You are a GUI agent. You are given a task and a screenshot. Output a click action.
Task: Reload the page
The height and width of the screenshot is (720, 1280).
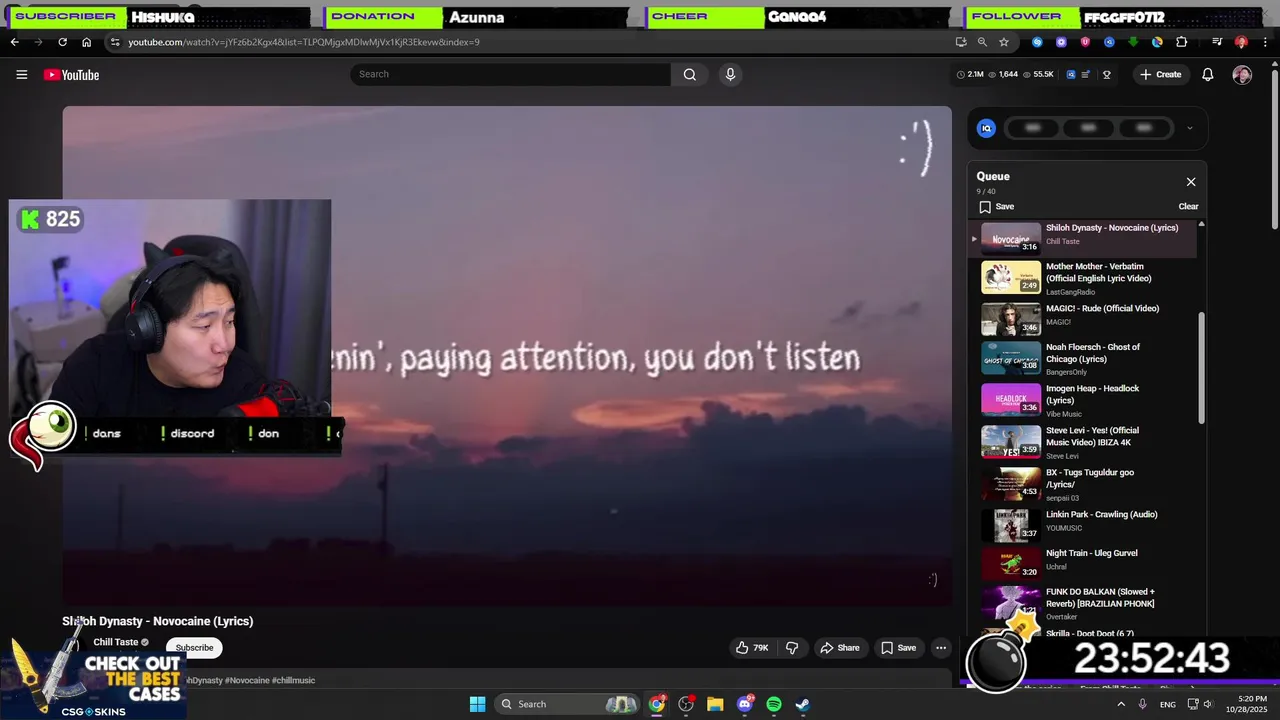point(62,42)
